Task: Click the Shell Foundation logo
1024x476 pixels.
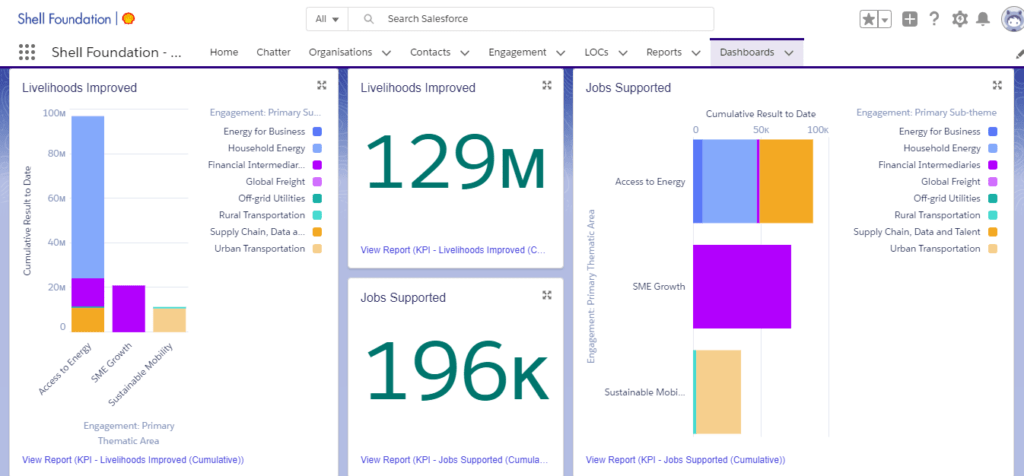Action: [76, 19]
